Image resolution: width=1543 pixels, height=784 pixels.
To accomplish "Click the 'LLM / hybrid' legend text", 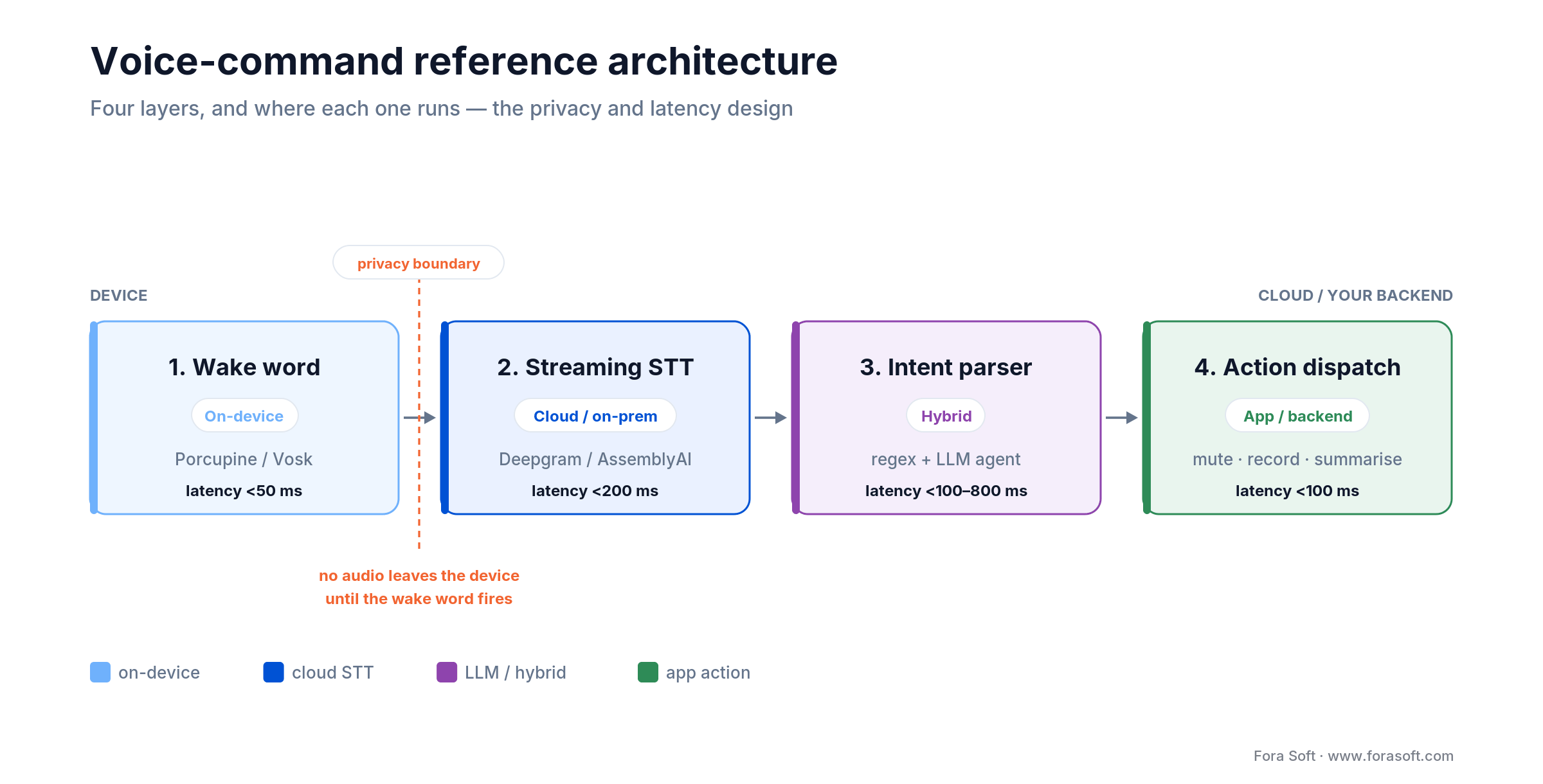I will [516, 672].
